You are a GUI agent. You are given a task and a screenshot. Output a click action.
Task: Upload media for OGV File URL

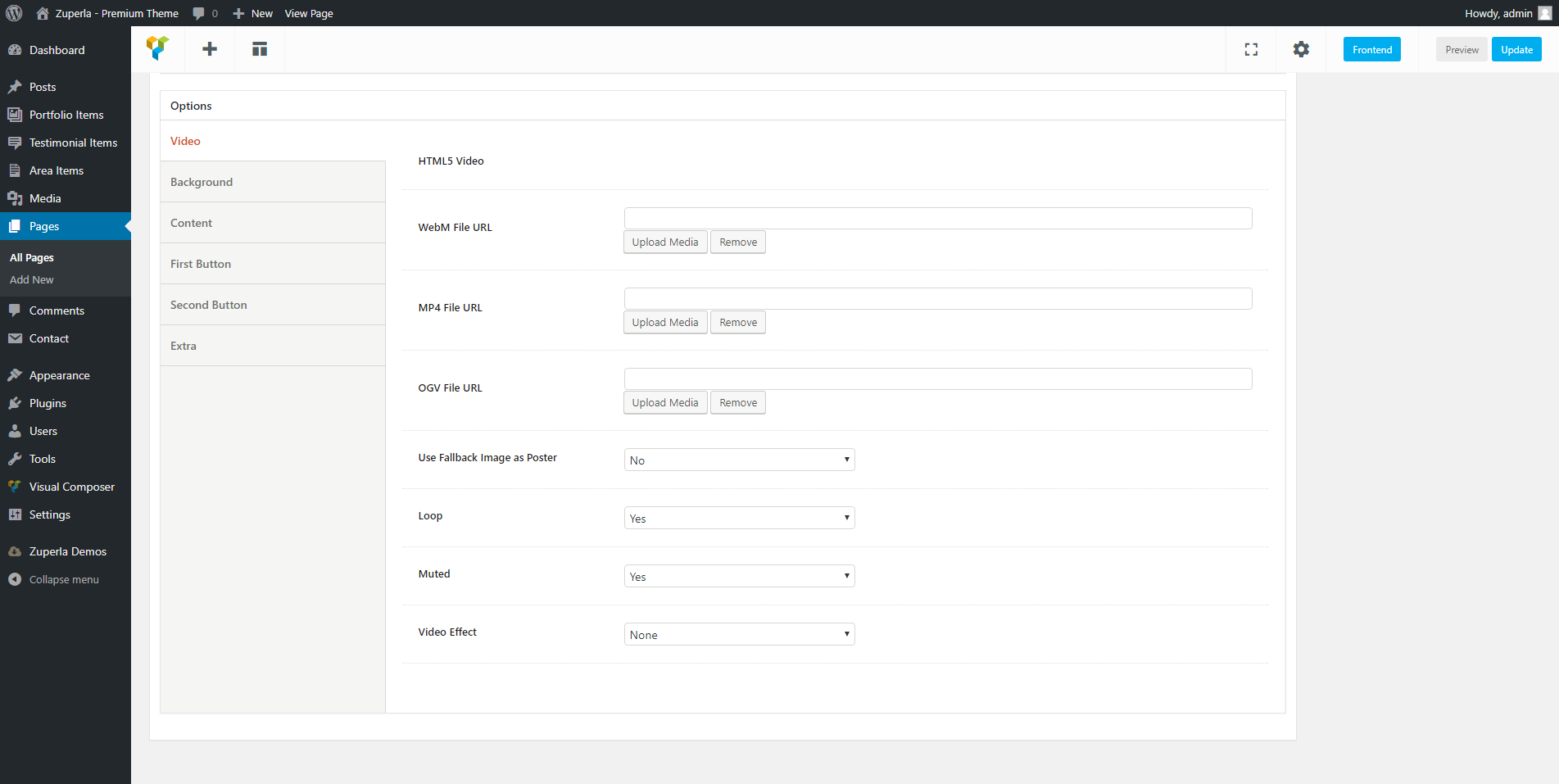(x=665, y=403)
